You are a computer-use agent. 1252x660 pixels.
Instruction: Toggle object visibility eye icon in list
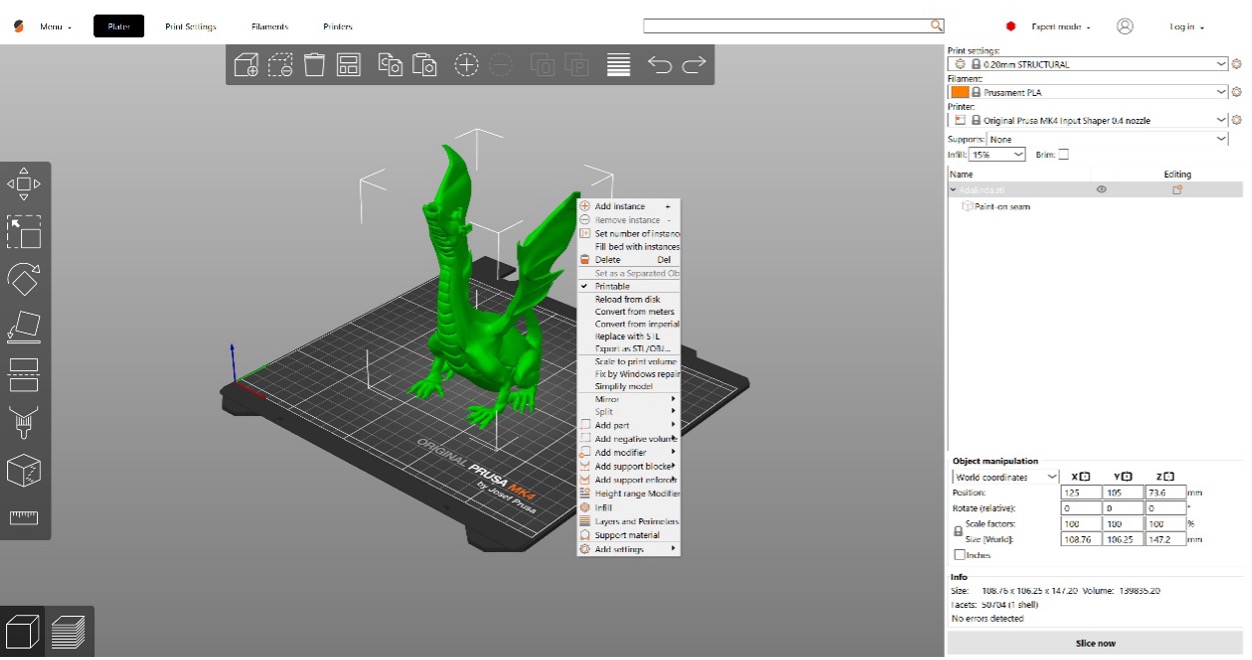[1102, 189]
